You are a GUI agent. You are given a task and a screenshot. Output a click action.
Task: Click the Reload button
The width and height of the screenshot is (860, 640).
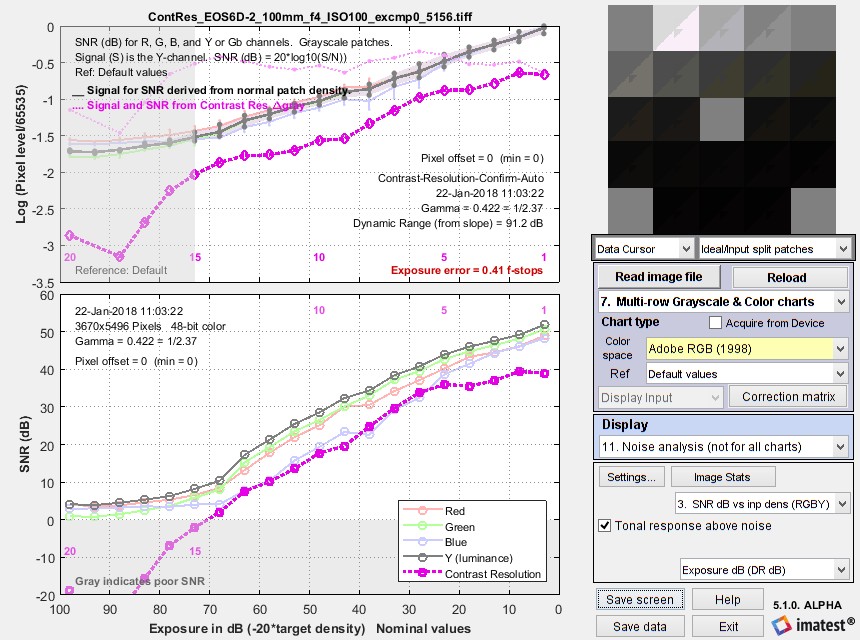pos(789,277)
